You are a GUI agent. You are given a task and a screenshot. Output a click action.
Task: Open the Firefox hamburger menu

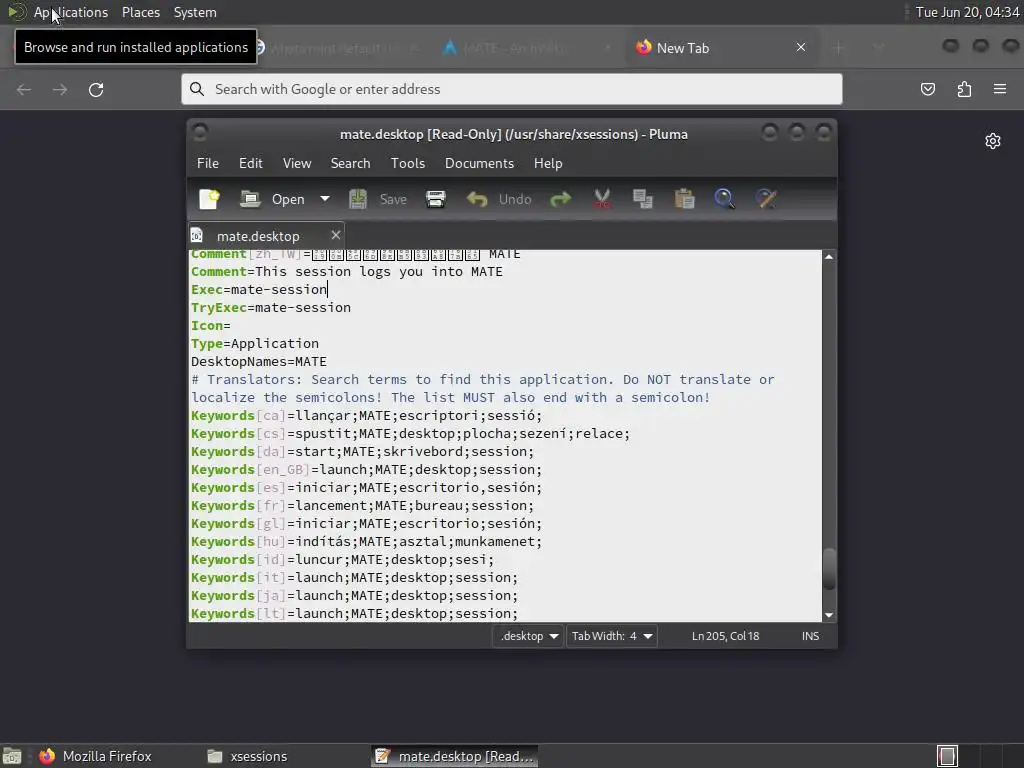(x=1000, y=89)
